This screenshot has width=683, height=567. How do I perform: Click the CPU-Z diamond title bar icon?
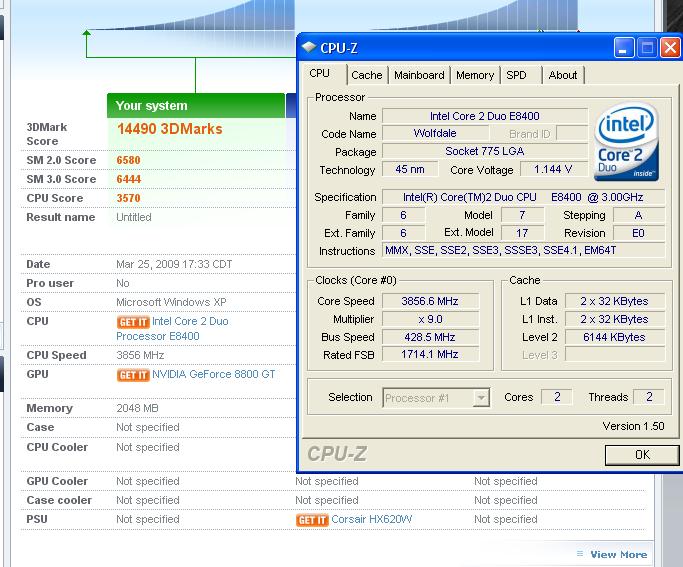click(x=309, y=47)
